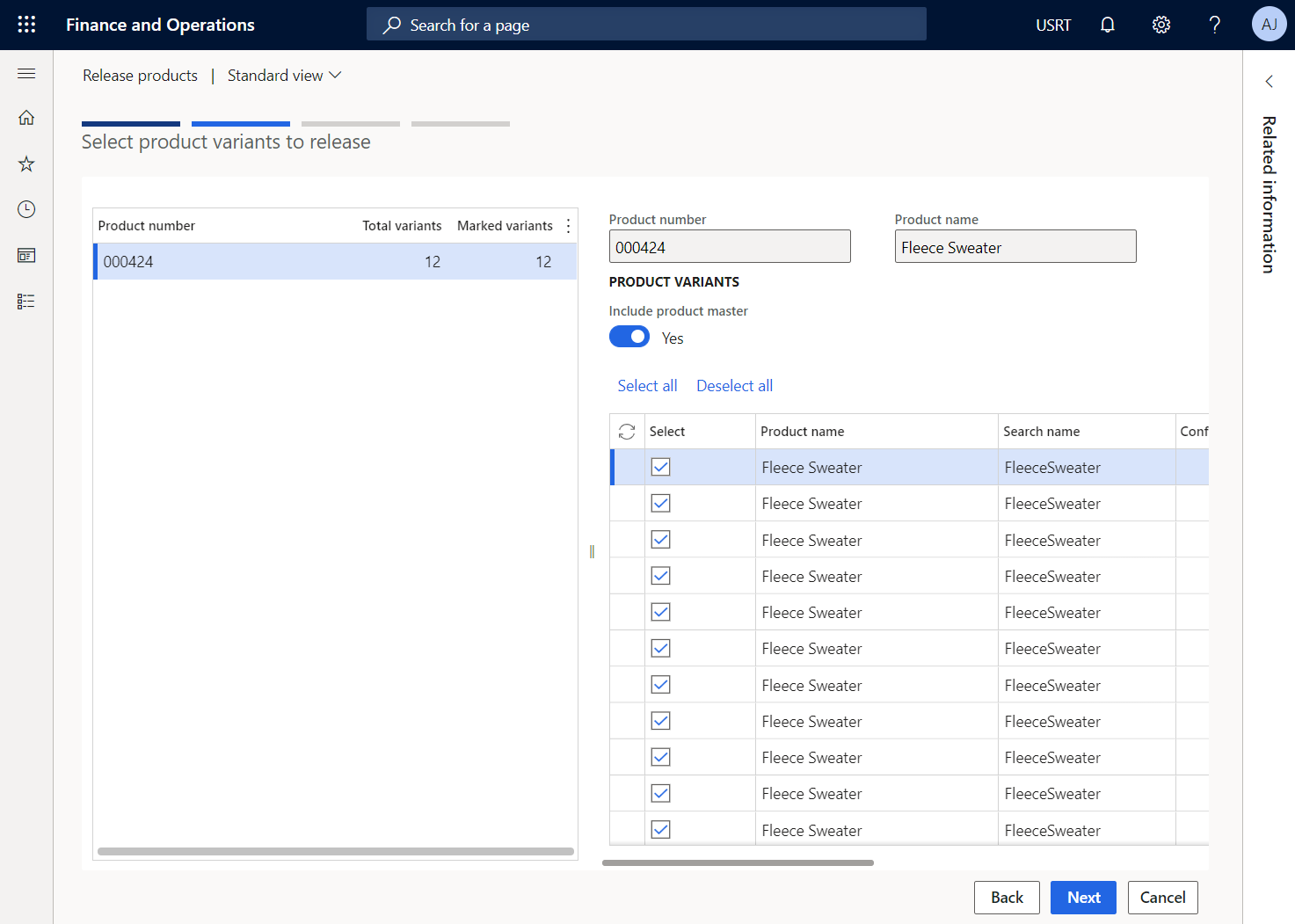Select the first wizard step indicator
Screen dimensions: 1295x924
pos(131,124)
